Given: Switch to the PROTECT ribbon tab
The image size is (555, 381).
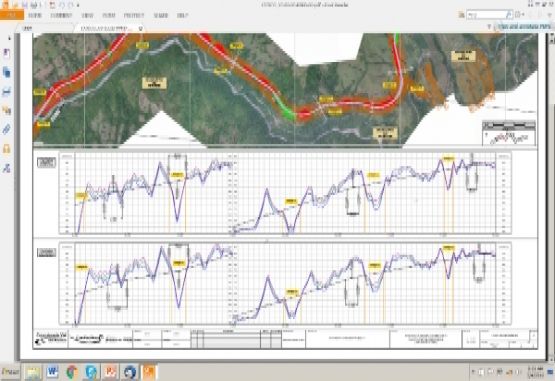Looking at the screenshot, I should point(134,16).
